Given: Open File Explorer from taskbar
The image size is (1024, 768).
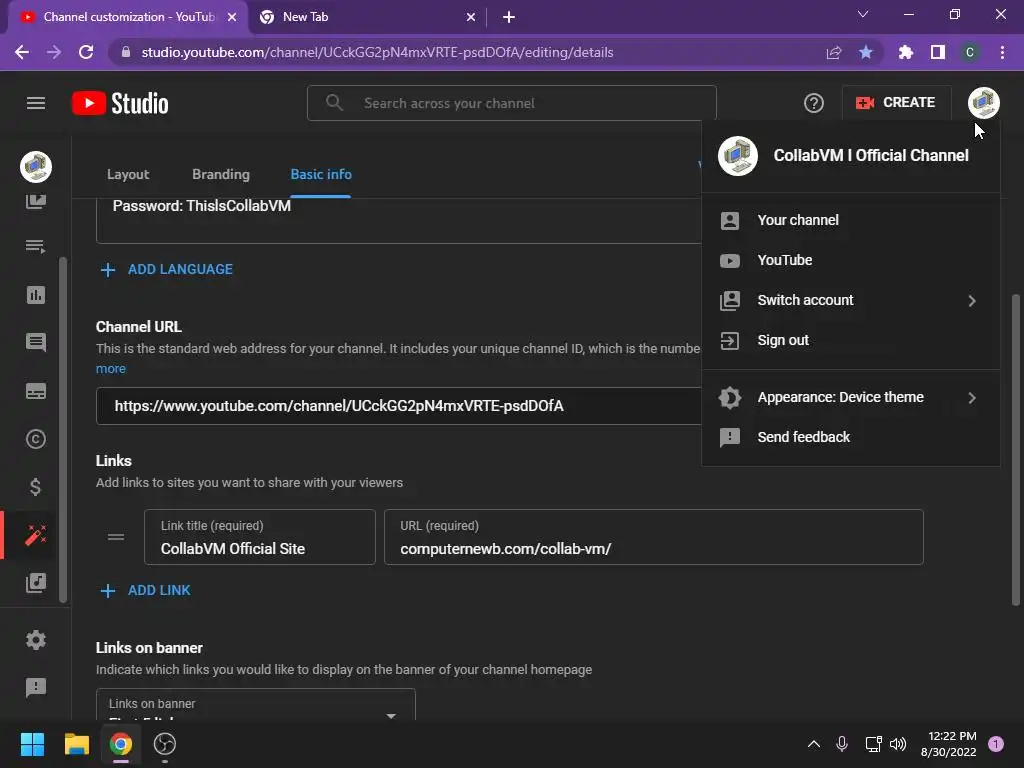Looking at the screenshot, I should coord(76,744).
